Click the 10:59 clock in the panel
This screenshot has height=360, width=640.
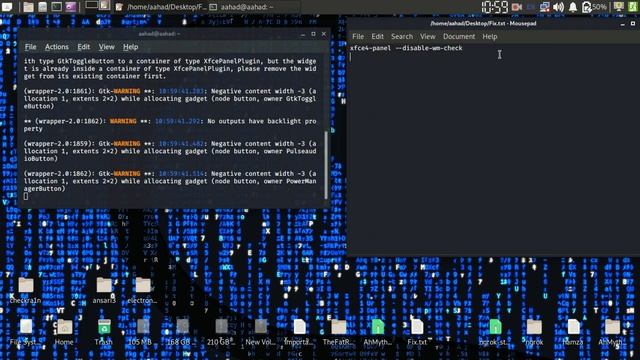pos(495,7)
